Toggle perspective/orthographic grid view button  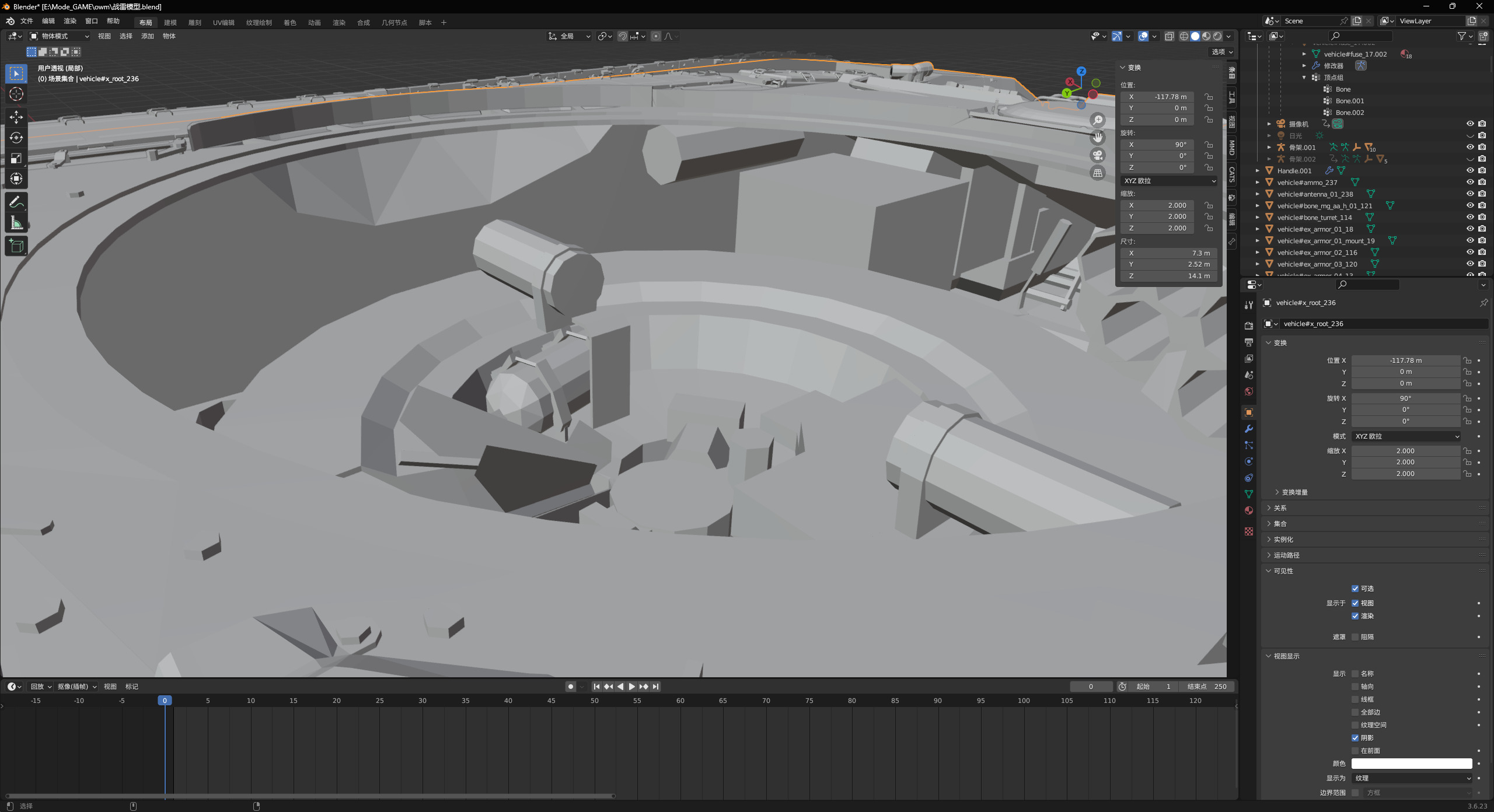pyautogui.click(x=1098, y=173)
